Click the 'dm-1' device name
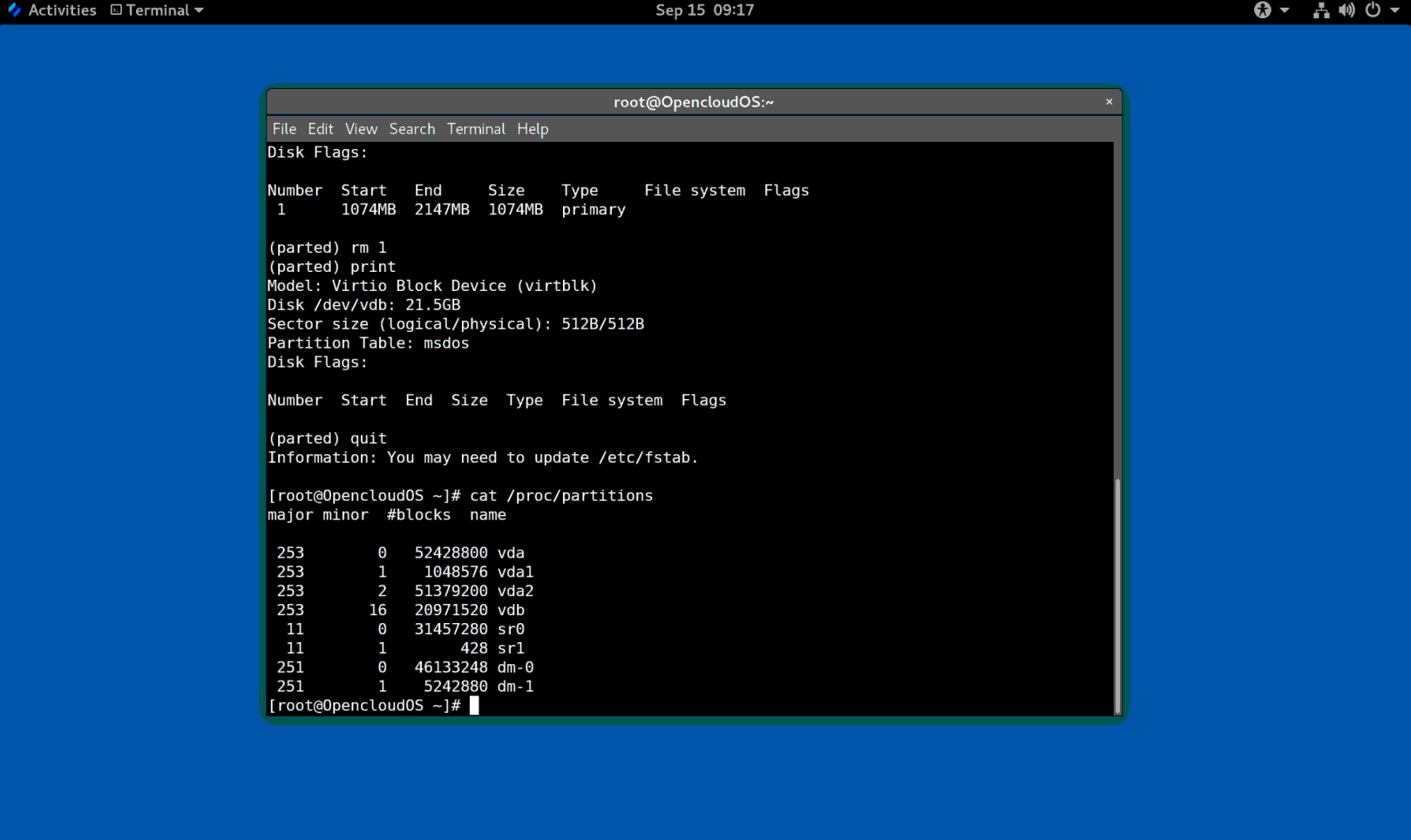 515,688
